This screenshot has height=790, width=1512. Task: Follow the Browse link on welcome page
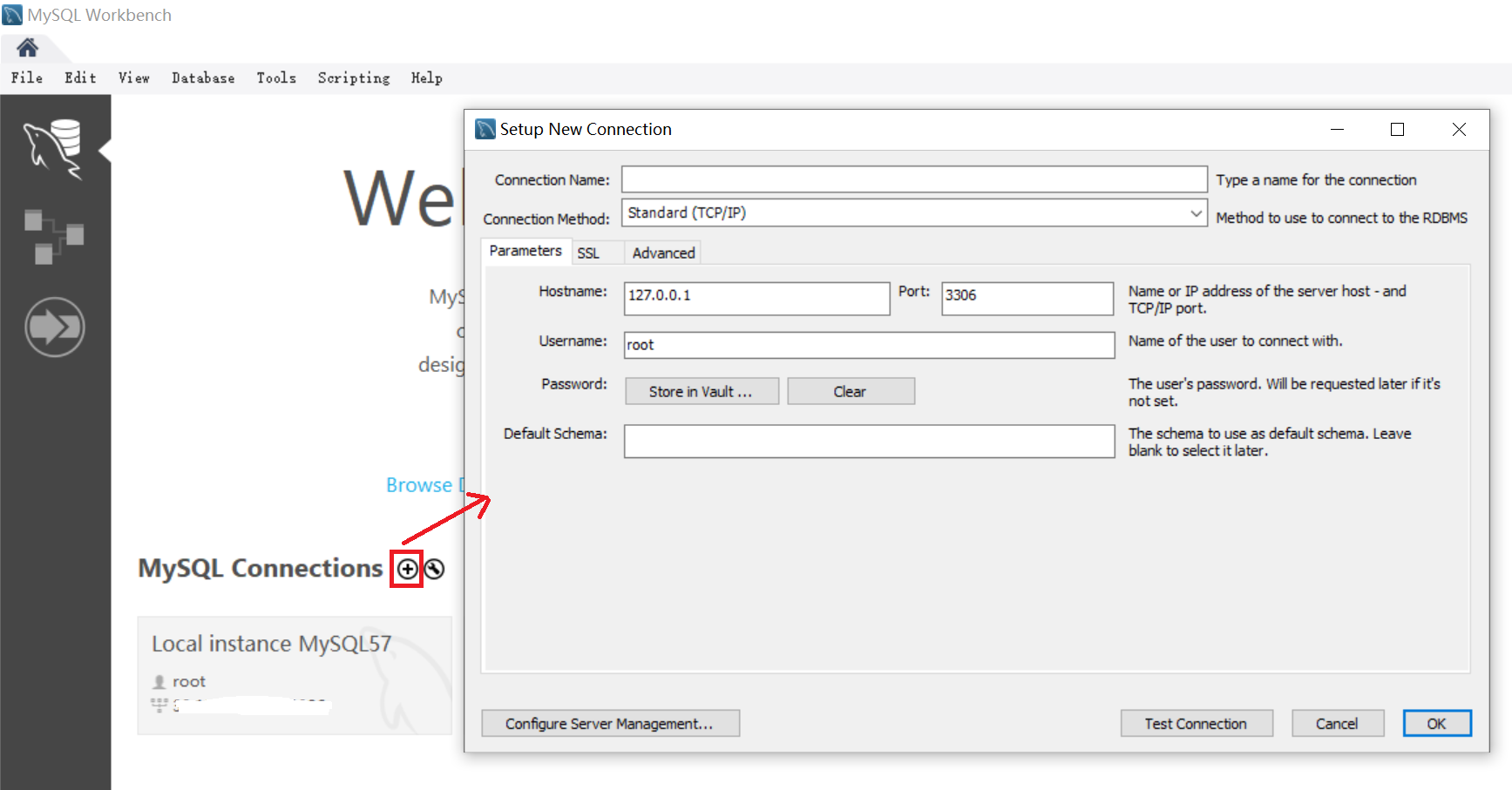click(x=424, y=485)
